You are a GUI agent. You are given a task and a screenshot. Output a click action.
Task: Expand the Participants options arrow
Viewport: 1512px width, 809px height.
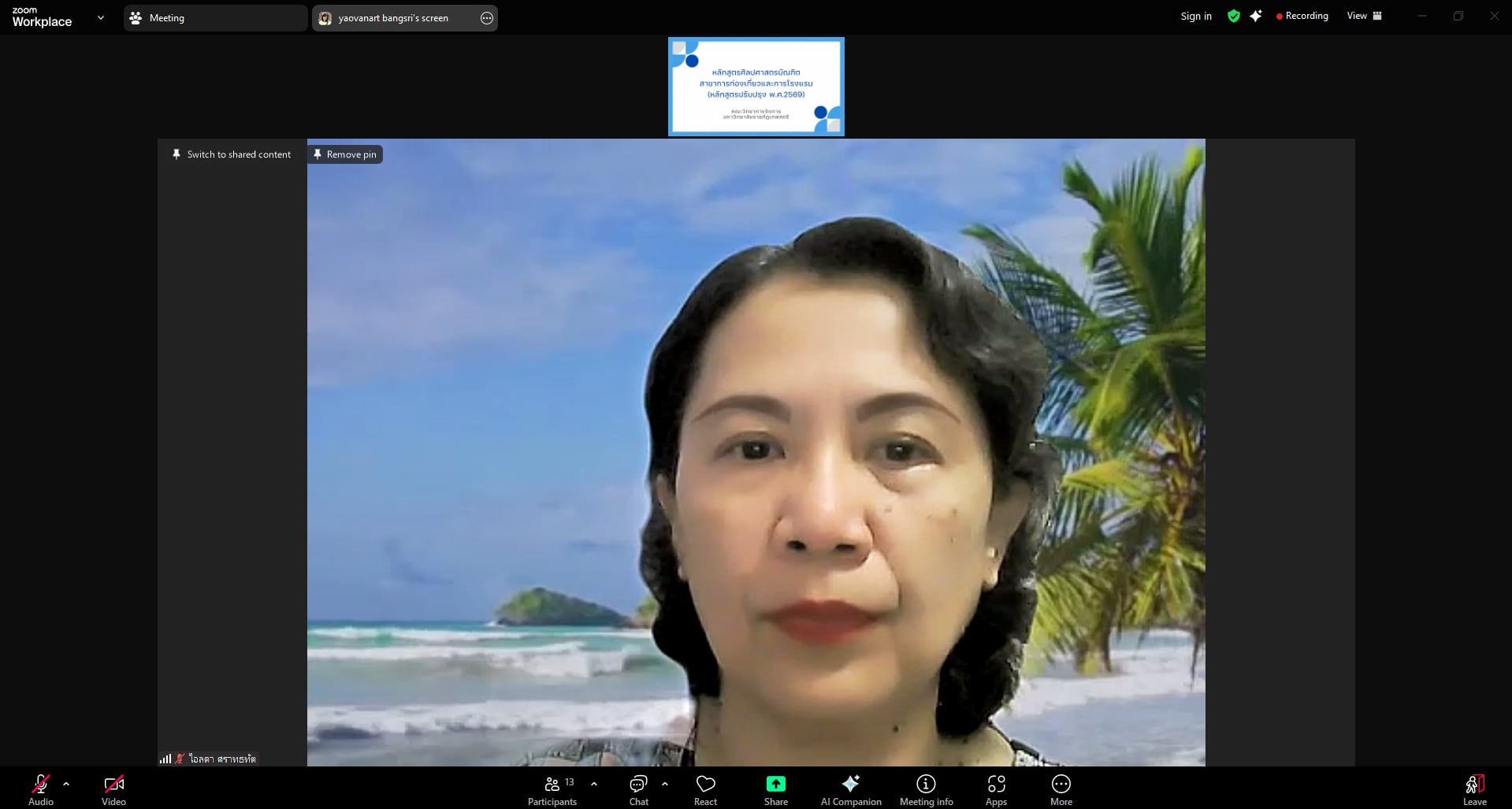594,784
